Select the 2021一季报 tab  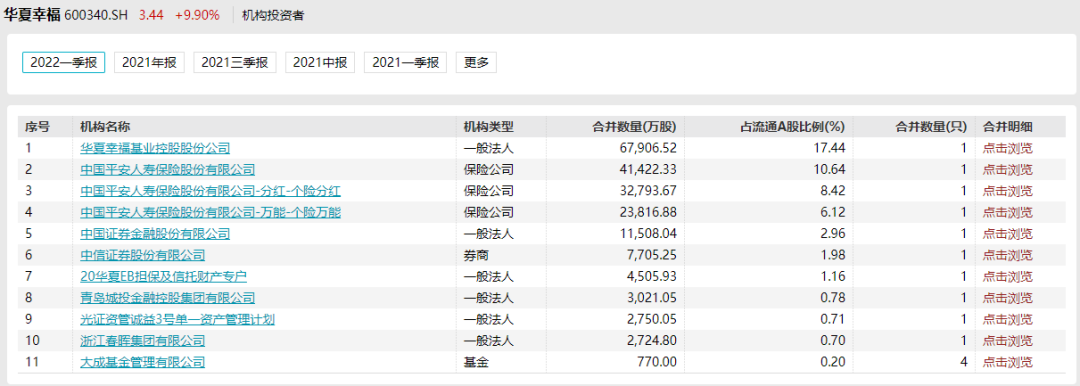point(406,62)
